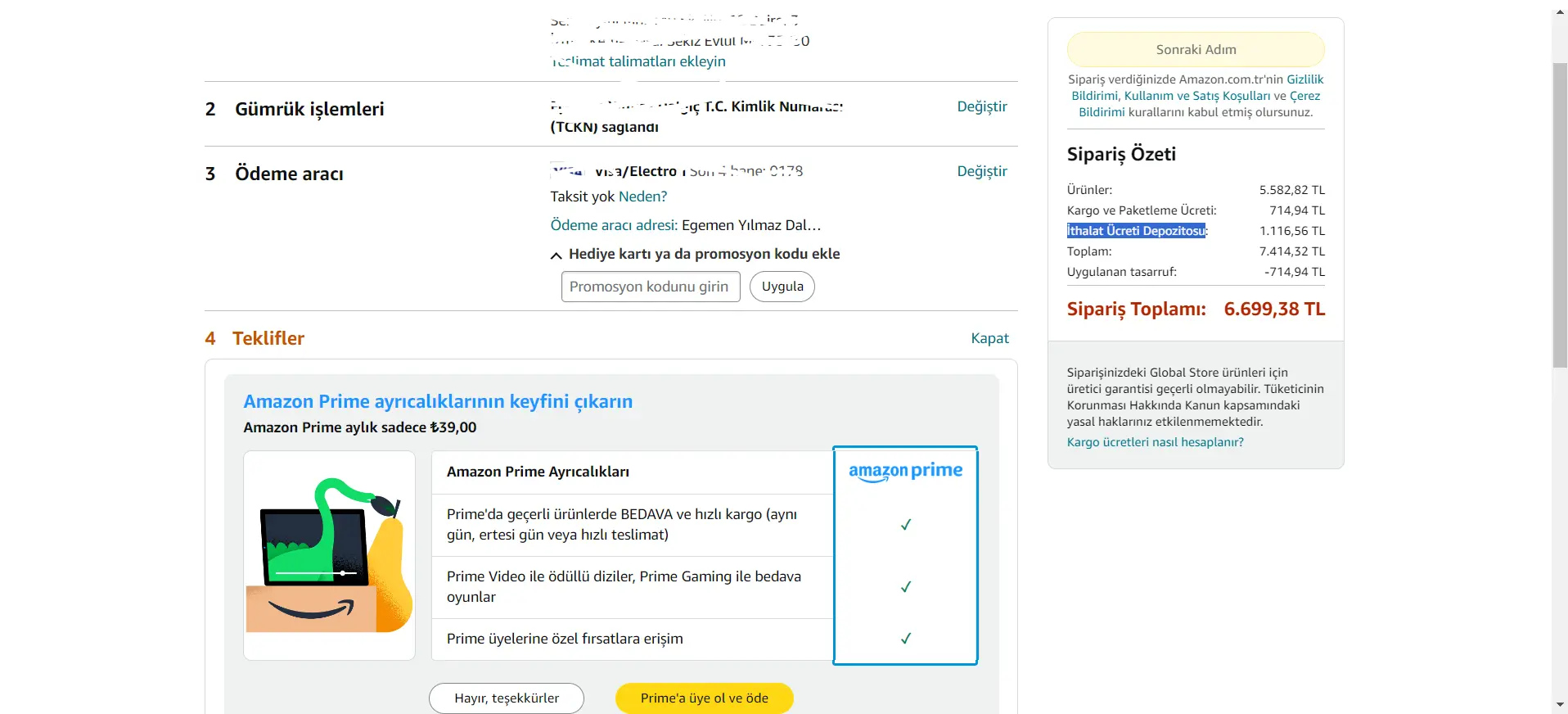Open the Çerez Bildirimi link
Viewport: 1568px width, 714px height.
coord(1304,96)
